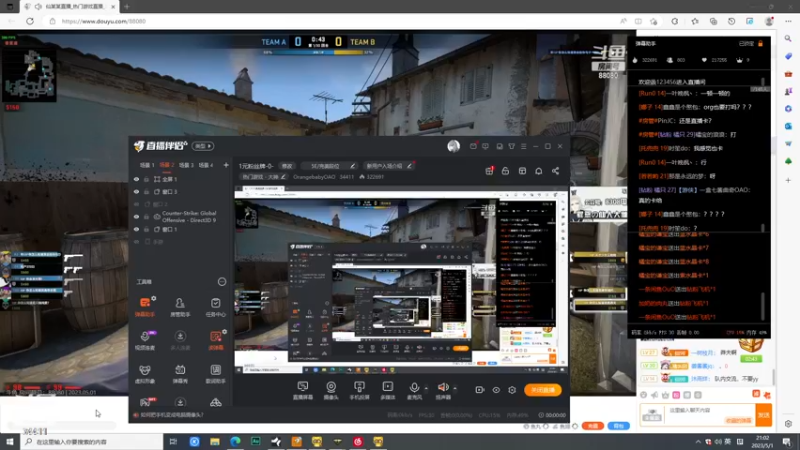Open Microsoft Edge from the taskbar
Viewport: 800px width, 450px height.
point(235,442)
